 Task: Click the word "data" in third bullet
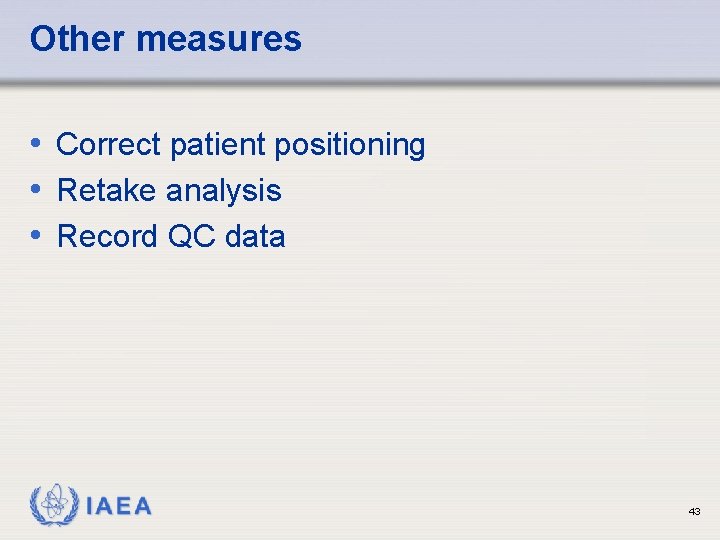pyautogui.click(x=255, y=237)
